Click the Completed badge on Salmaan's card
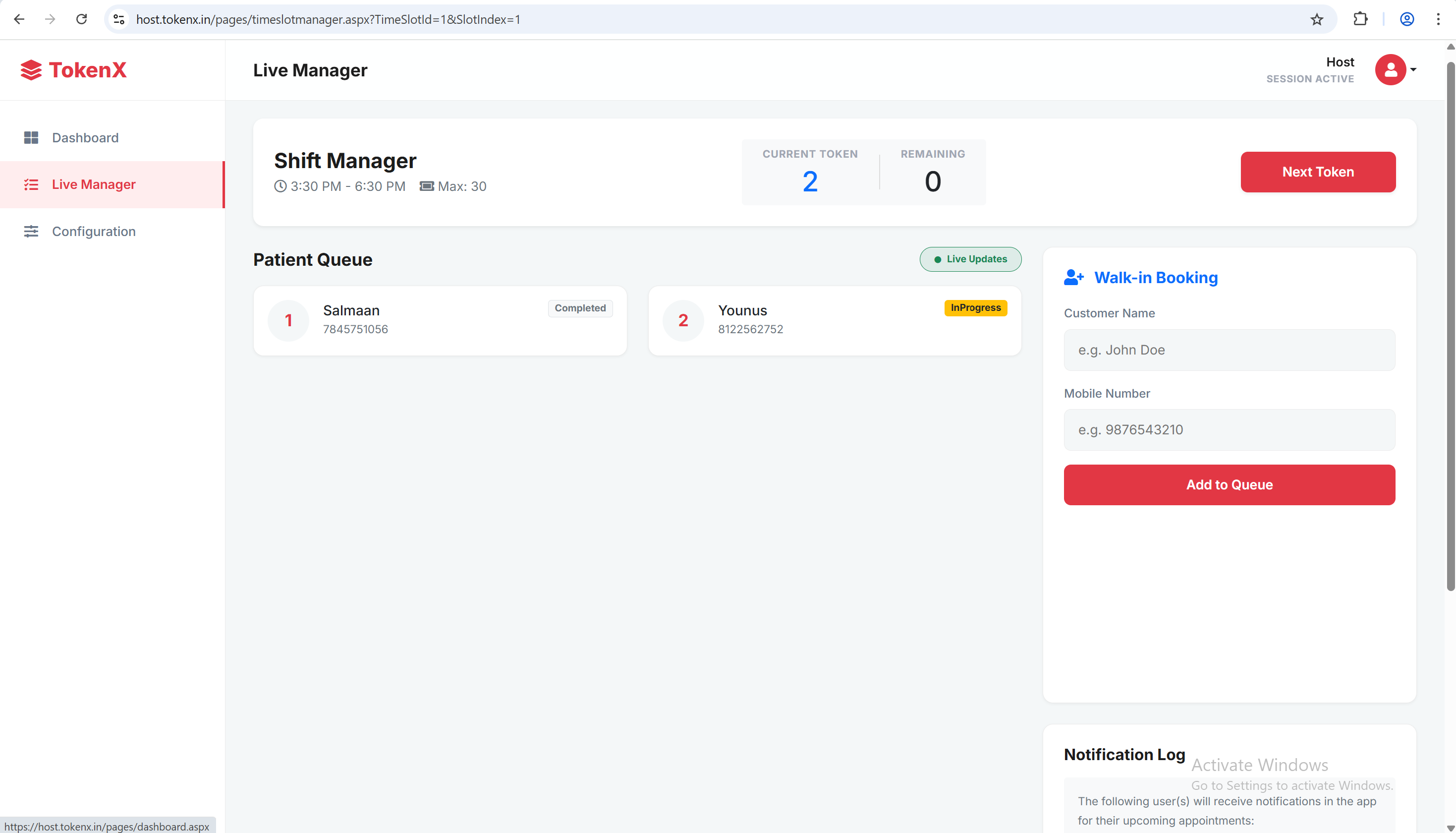1456x833 pixels. (580, 308)
